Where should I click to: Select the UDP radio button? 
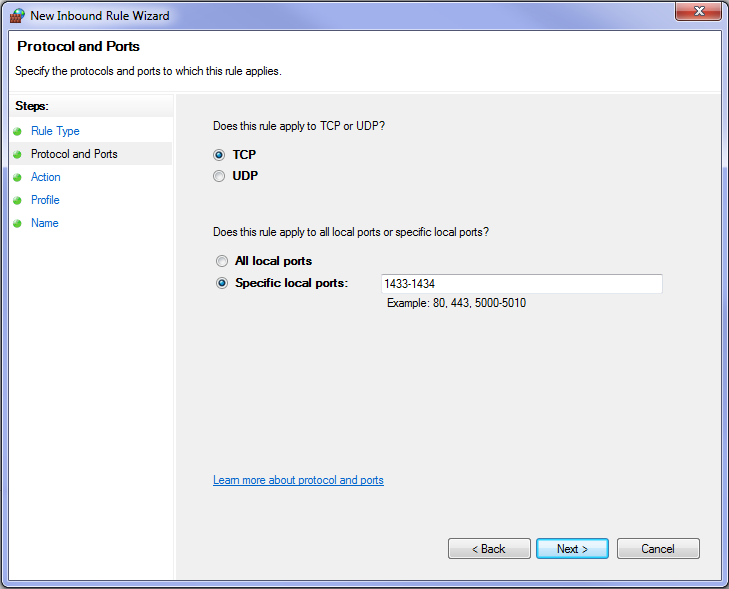[219, 176]
